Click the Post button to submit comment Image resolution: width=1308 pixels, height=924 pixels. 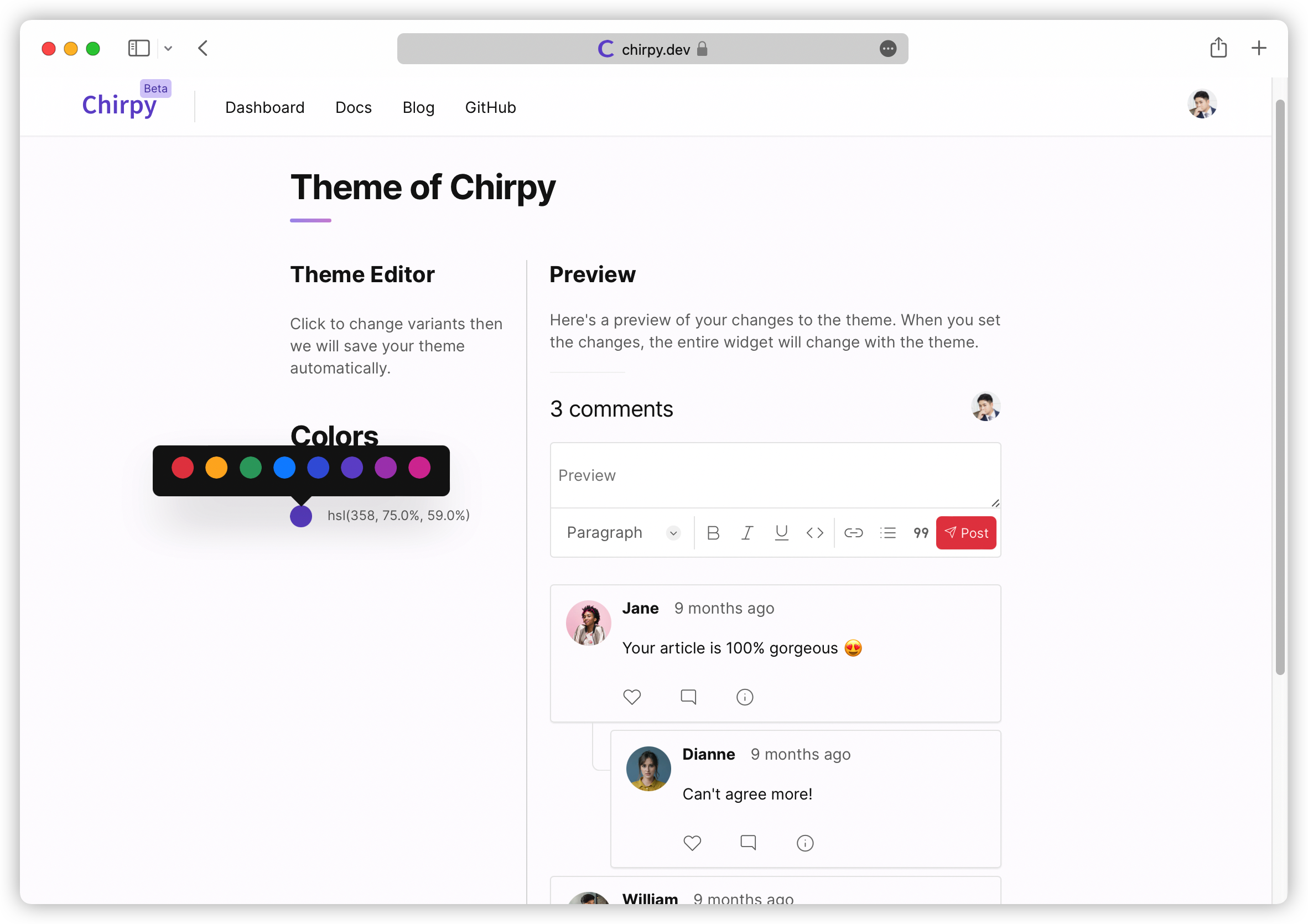coord(966,532)
